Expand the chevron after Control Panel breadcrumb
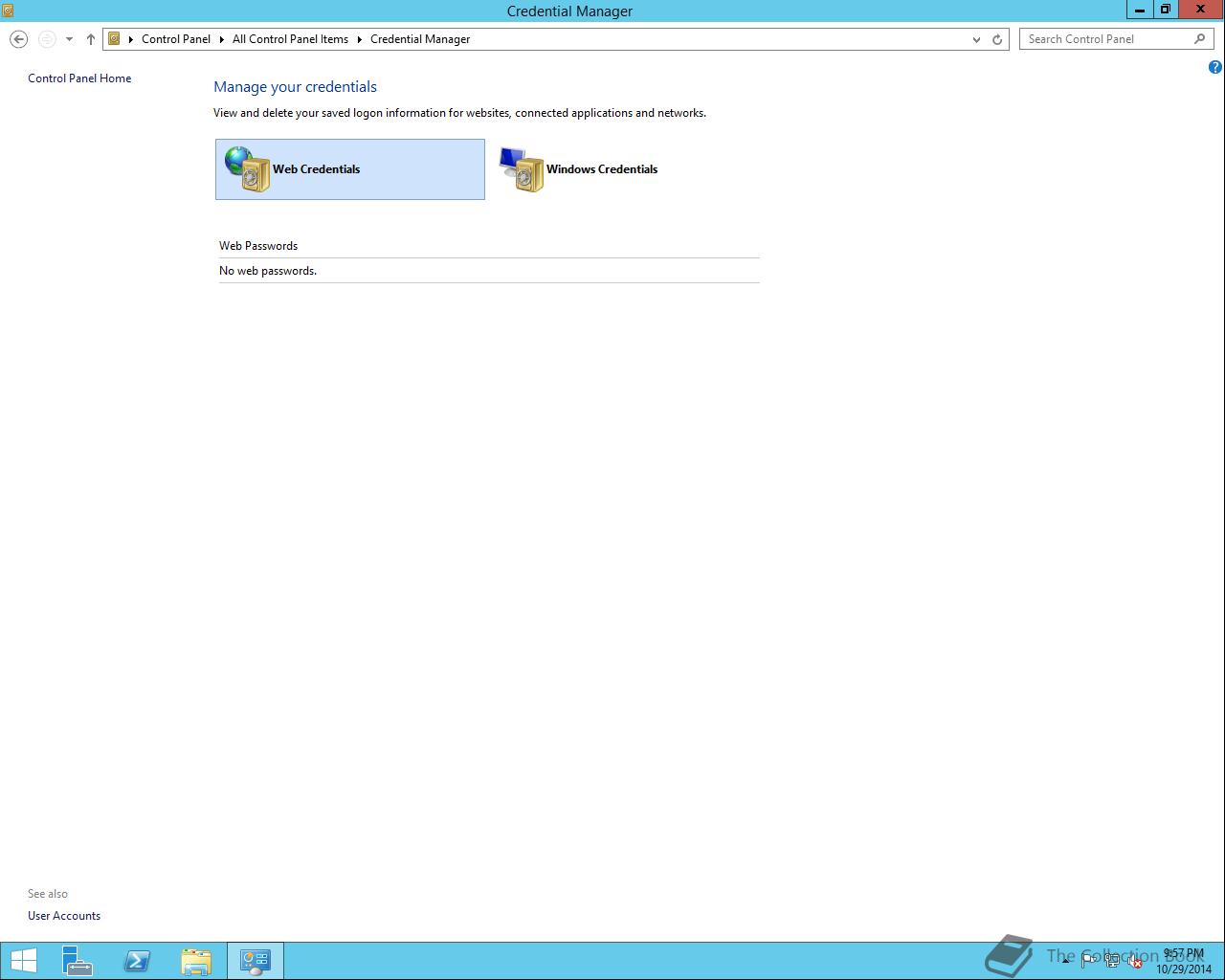Image resolution: width=1225 pixels, height=980 pixels. click(222, 39)
